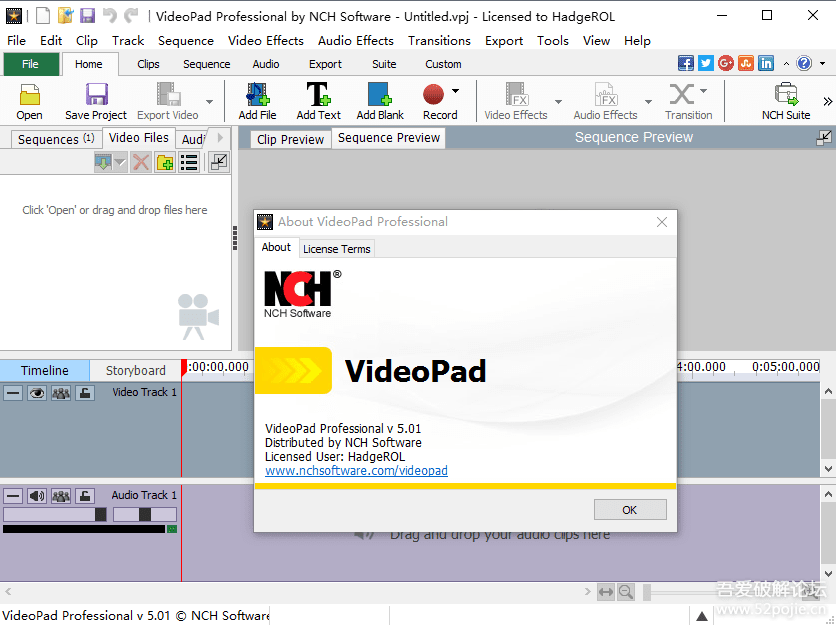Viewport: 836px width, 626px height.
Task: Toggle the Video Track 1 lock
Action: point(85,393)
